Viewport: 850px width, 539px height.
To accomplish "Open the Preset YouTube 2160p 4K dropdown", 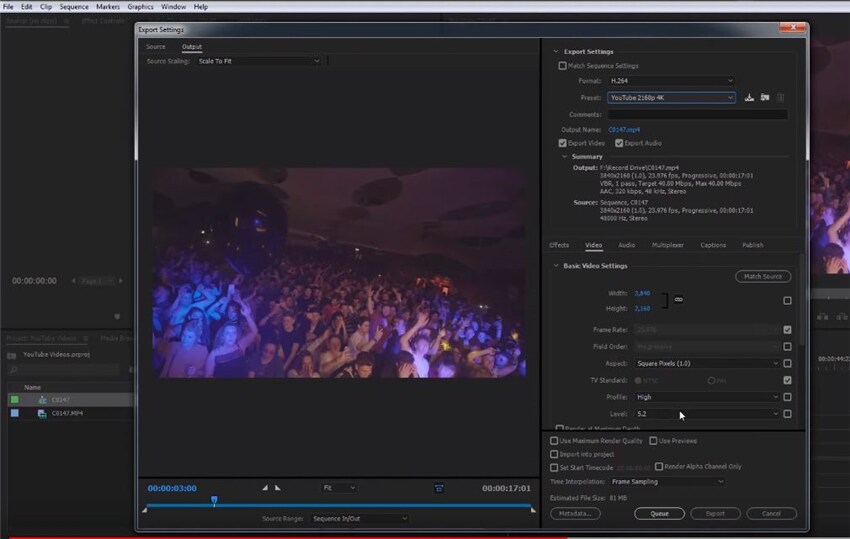I will tap(671, 98).
